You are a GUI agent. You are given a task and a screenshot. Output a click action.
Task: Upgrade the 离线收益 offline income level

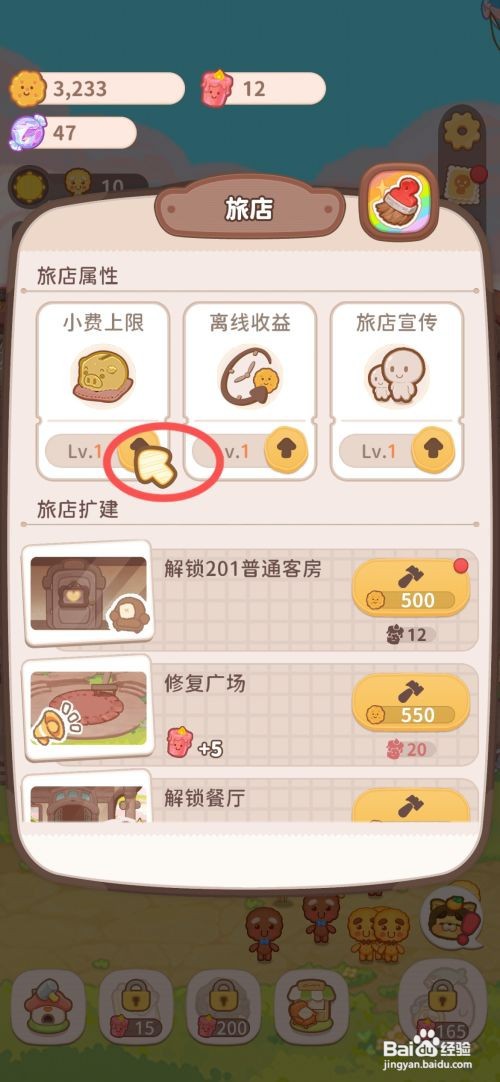[x=286, y=450]
